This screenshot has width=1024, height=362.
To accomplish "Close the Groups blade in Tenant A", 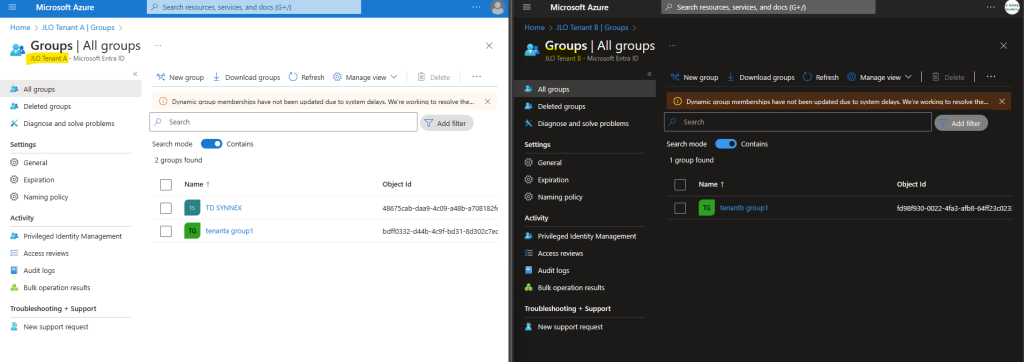I will pyautogui.click(x=489, y=46).
